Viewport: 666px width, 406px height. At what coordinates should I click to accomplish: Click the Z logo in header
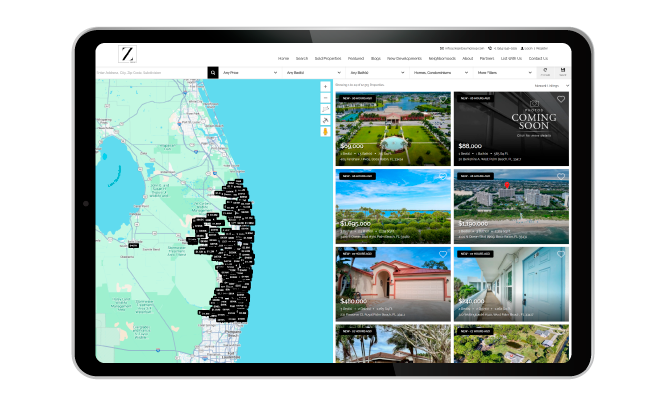coord(128,55)
